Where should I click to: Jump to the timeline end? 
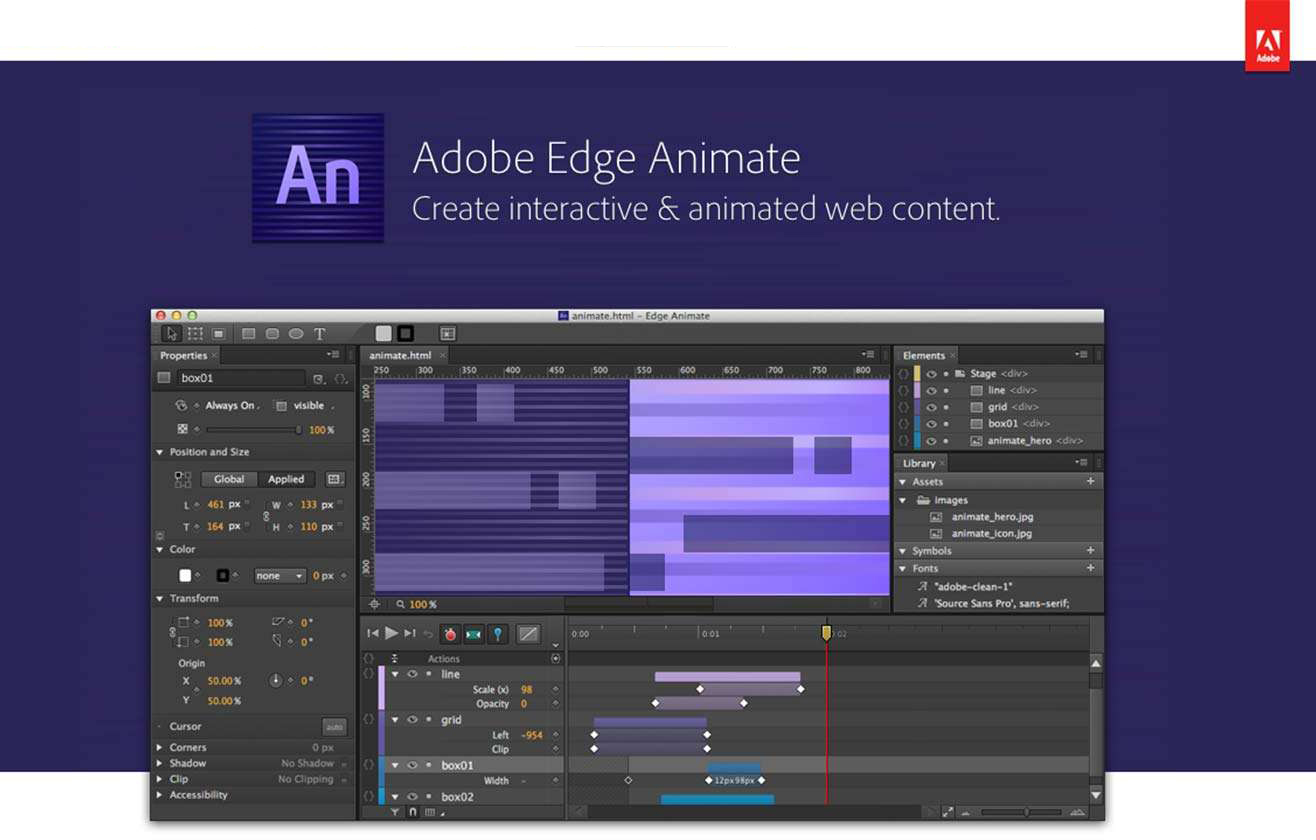pos(410,633)
